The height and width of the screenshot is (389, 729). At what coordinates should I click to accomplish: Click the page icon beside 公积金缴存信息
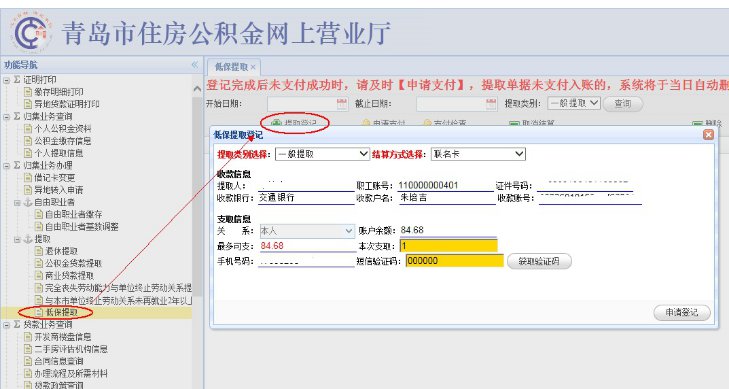coord(28,141)
